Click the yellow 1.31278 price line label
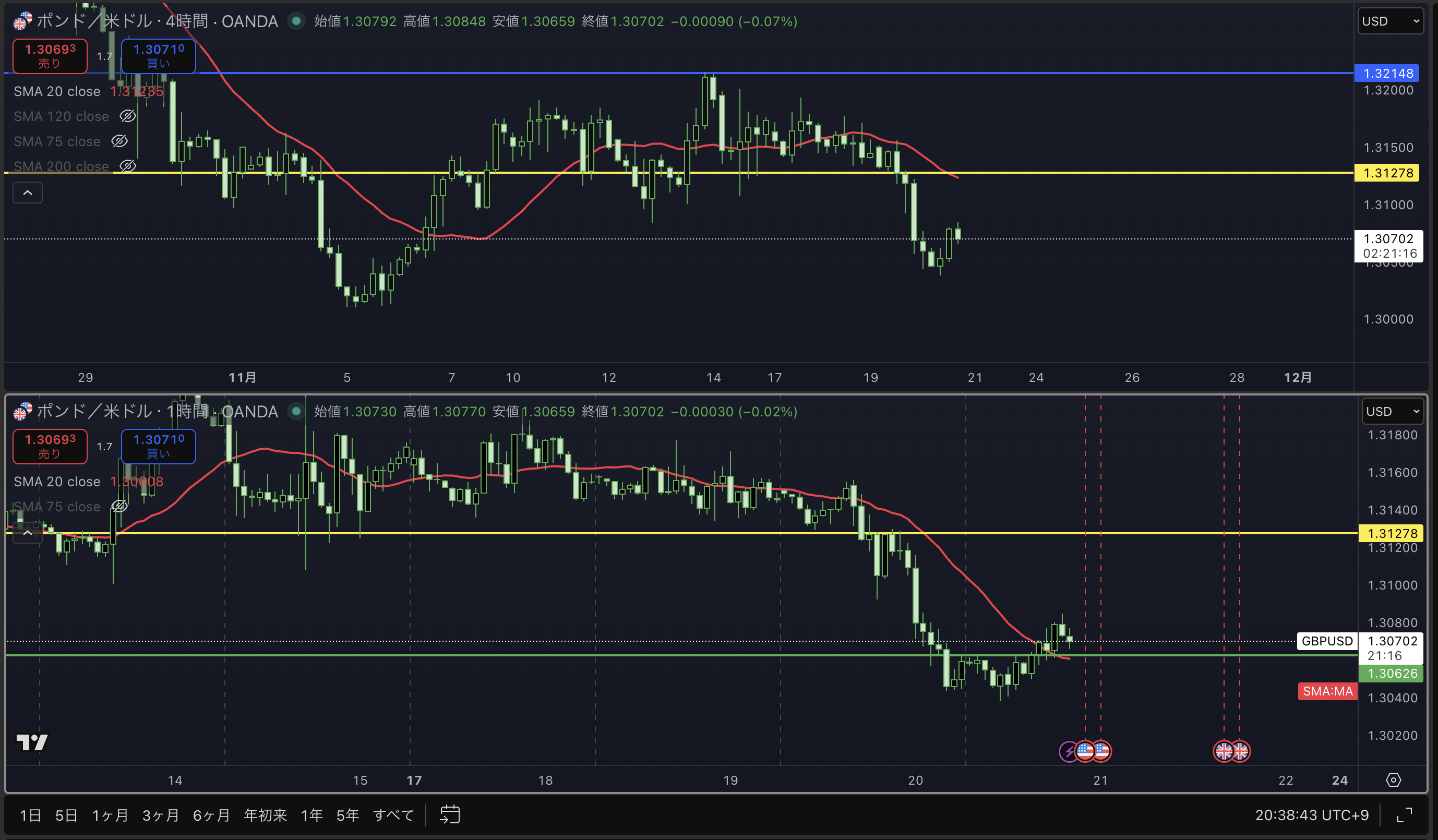1438x840 pixels. [x=1387, y=173]
